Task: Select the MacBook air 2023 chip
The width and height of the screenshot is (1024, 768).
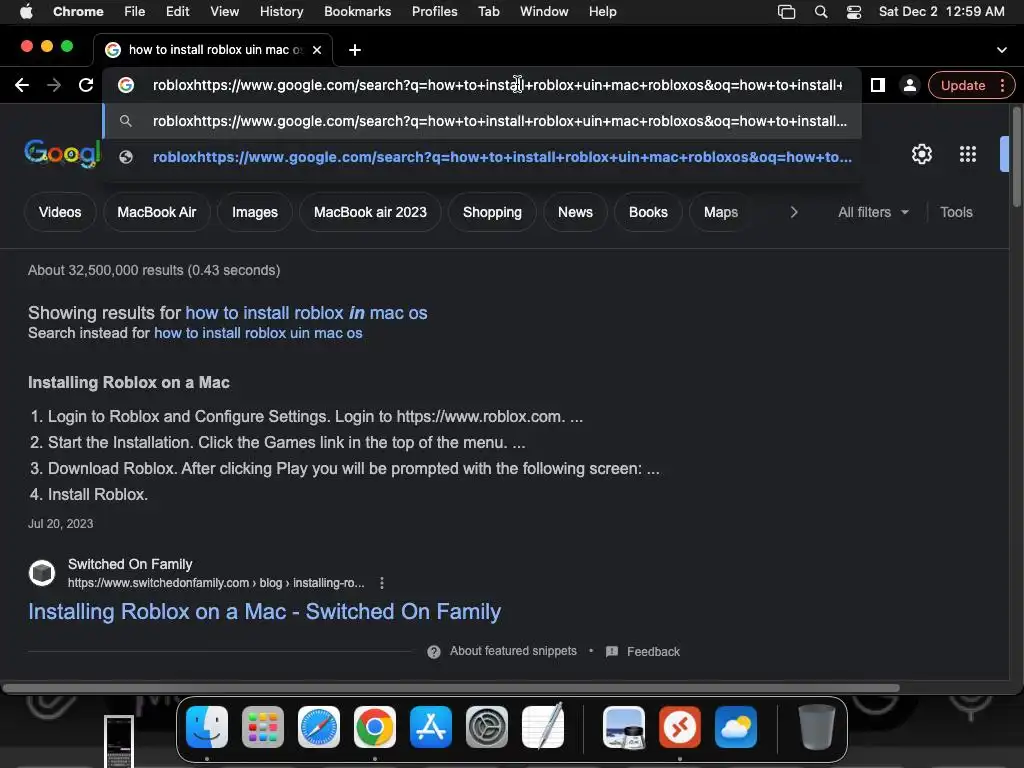Action: (x=370, y=212)
